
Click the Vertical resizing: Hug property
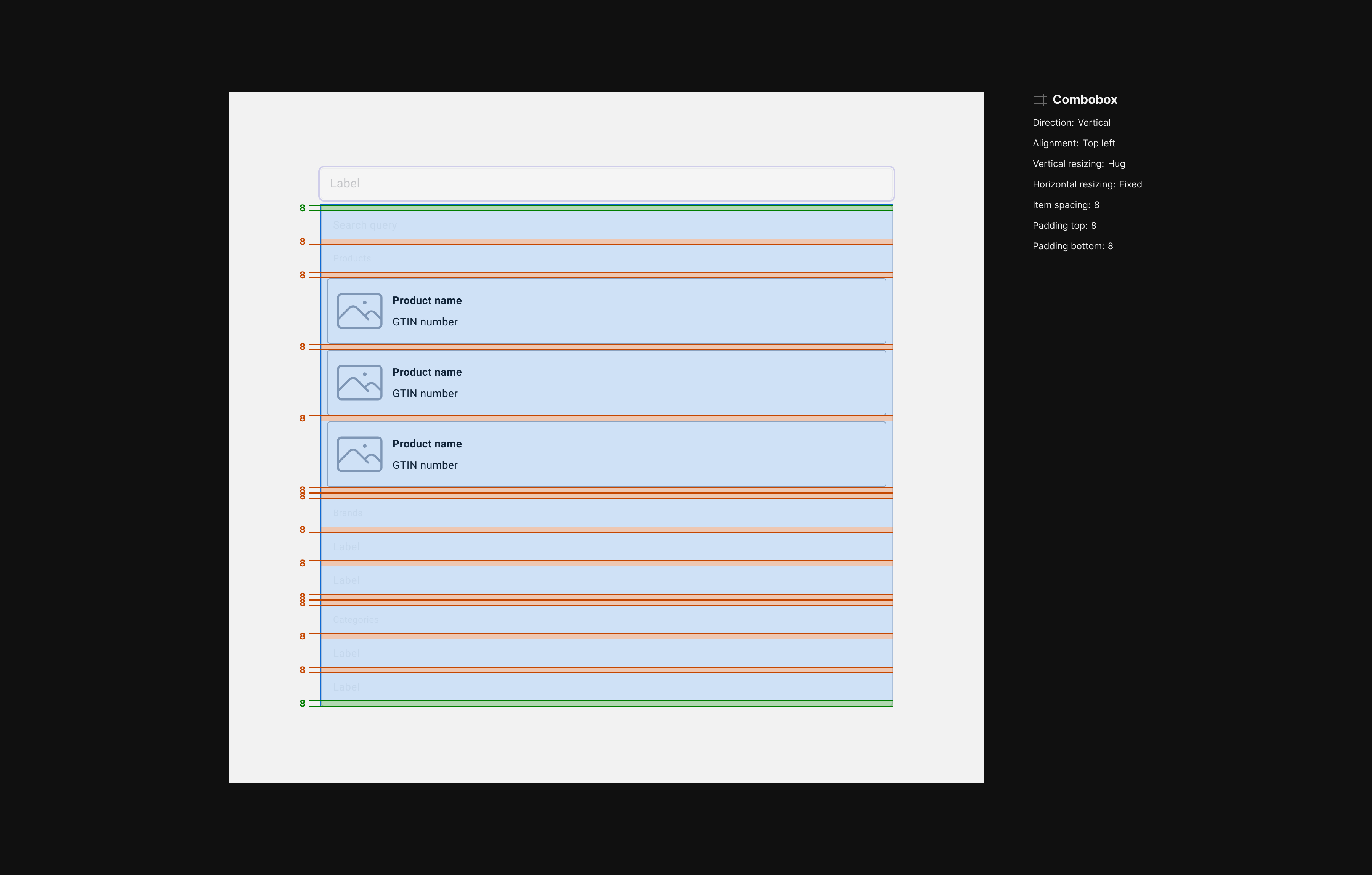click(x=1079, y=163)
